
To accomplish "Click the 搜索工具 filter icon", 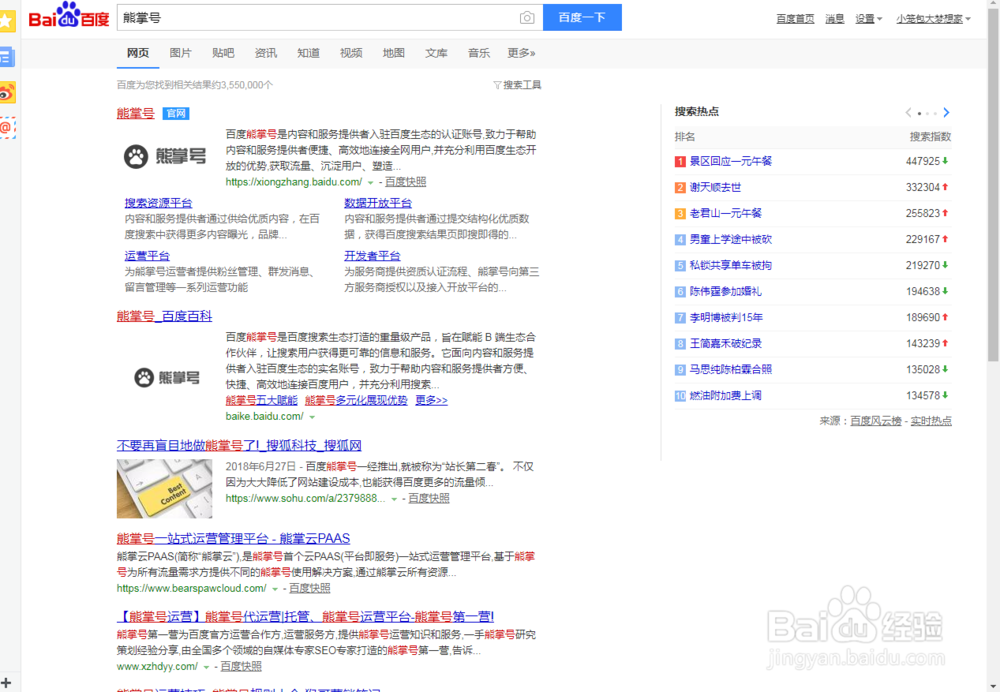I will pos(497,85).
